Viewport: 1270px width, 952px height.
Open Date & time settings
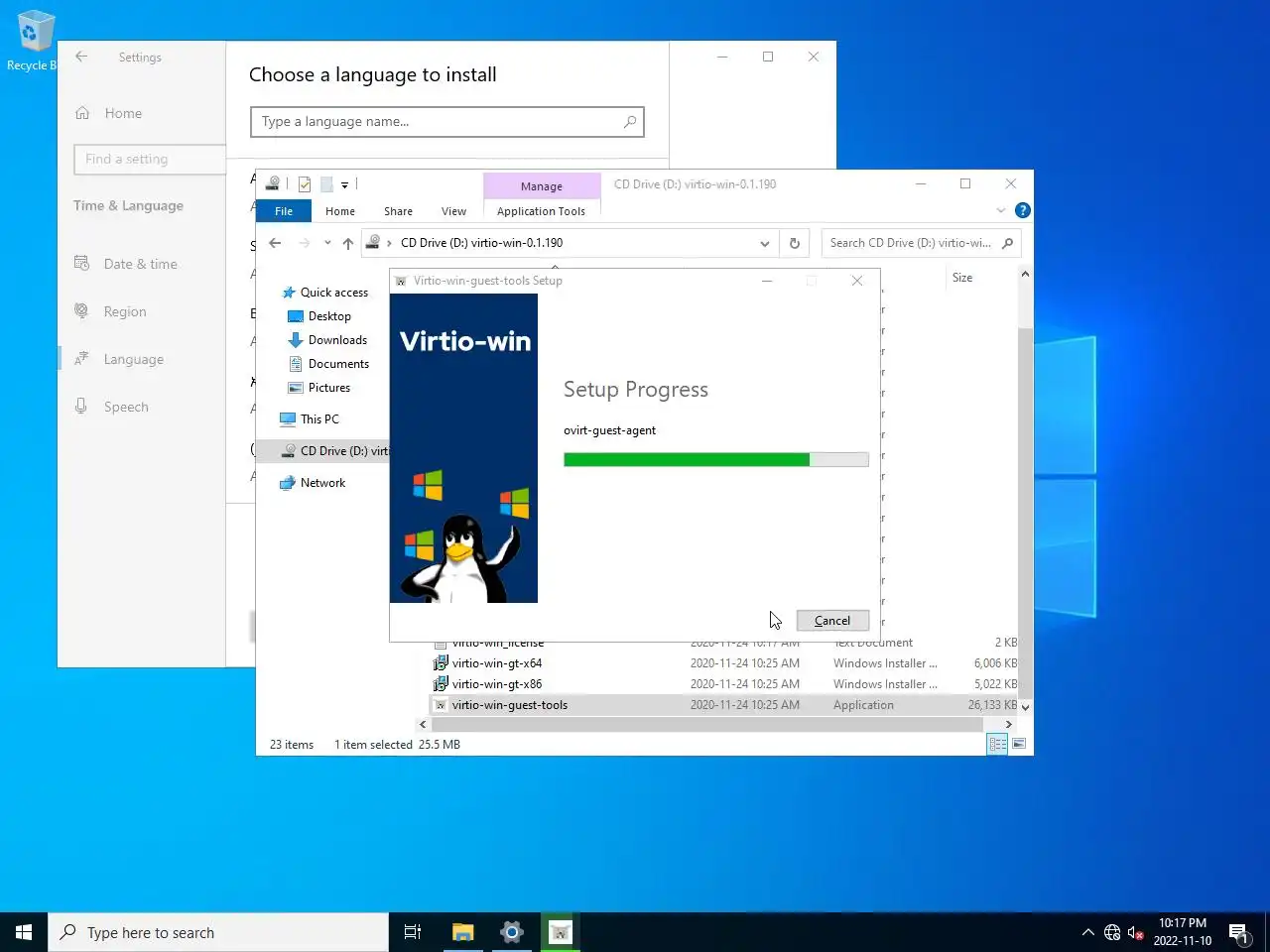(x=141, y=264)
